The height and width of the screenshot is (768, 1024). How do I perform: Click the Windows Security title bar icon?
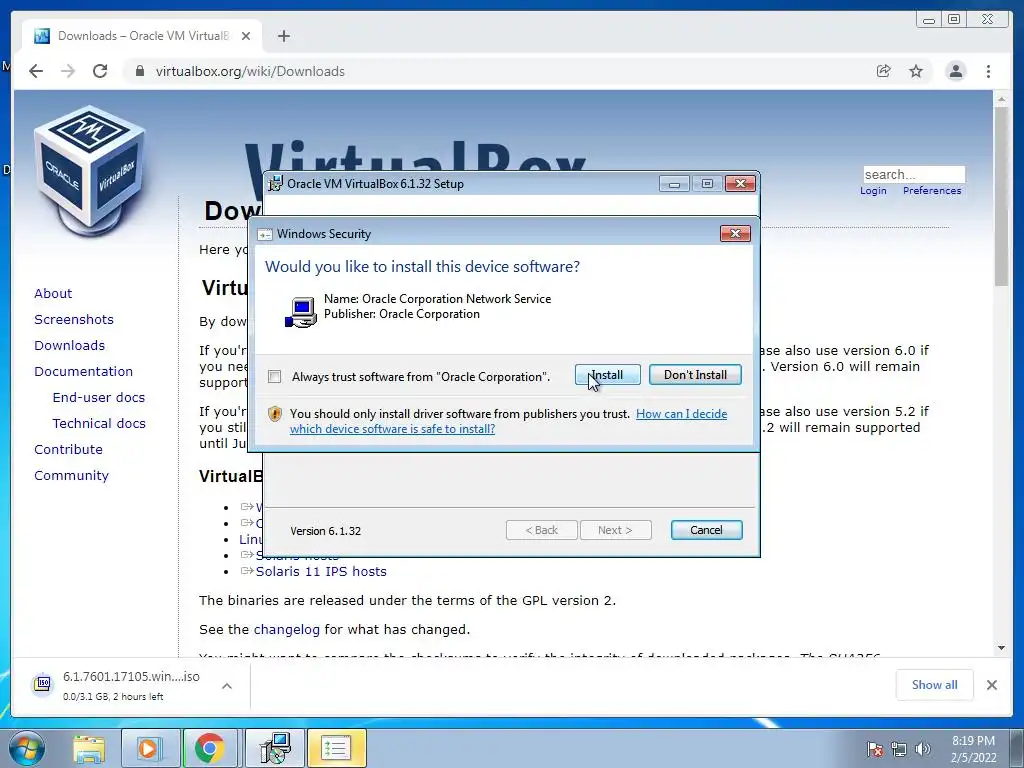click(x=265, y=234)
